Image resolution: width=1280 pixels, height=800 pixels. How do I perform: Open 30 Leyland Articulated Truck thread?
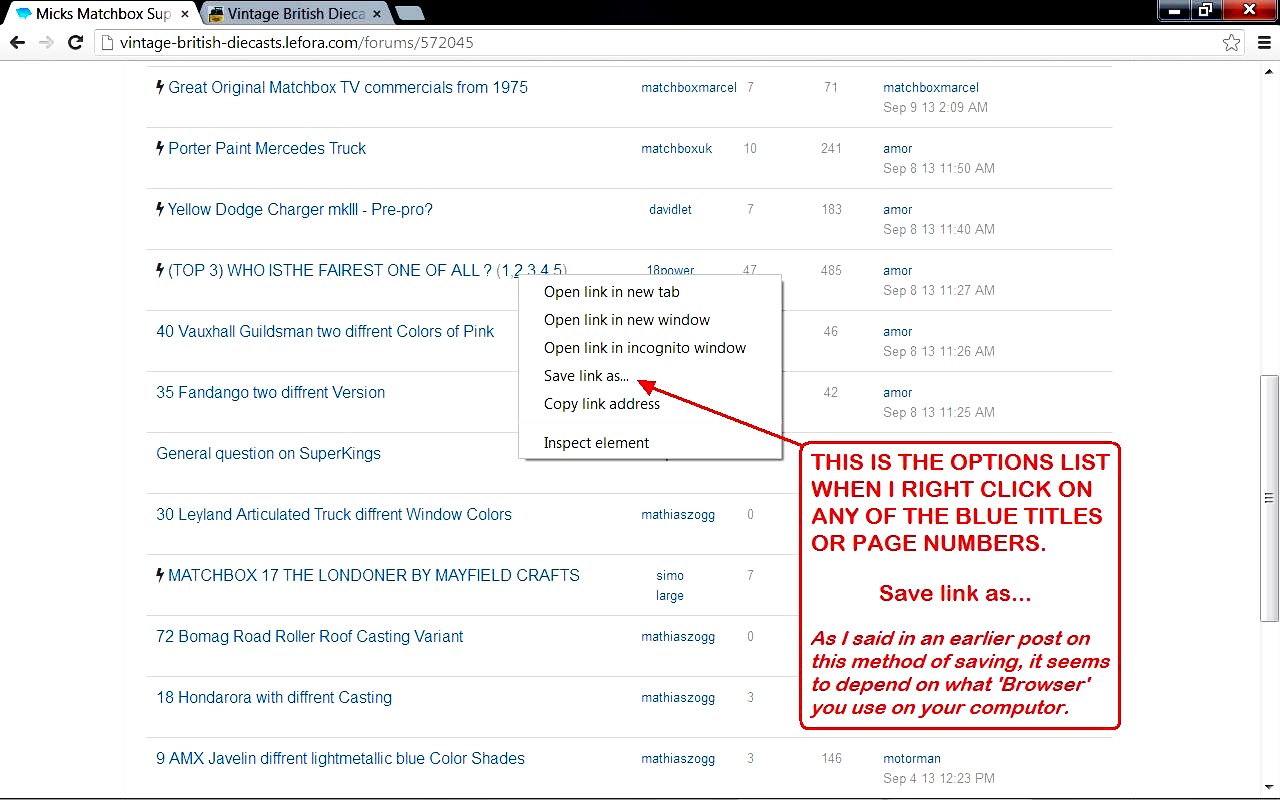click(334, 515)
